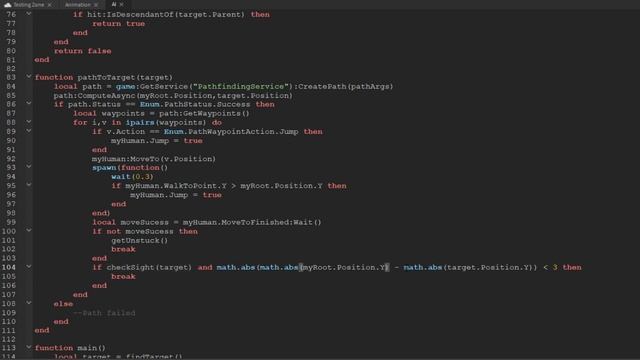Click getUnstuck() call on line 101

pos(140,240)
